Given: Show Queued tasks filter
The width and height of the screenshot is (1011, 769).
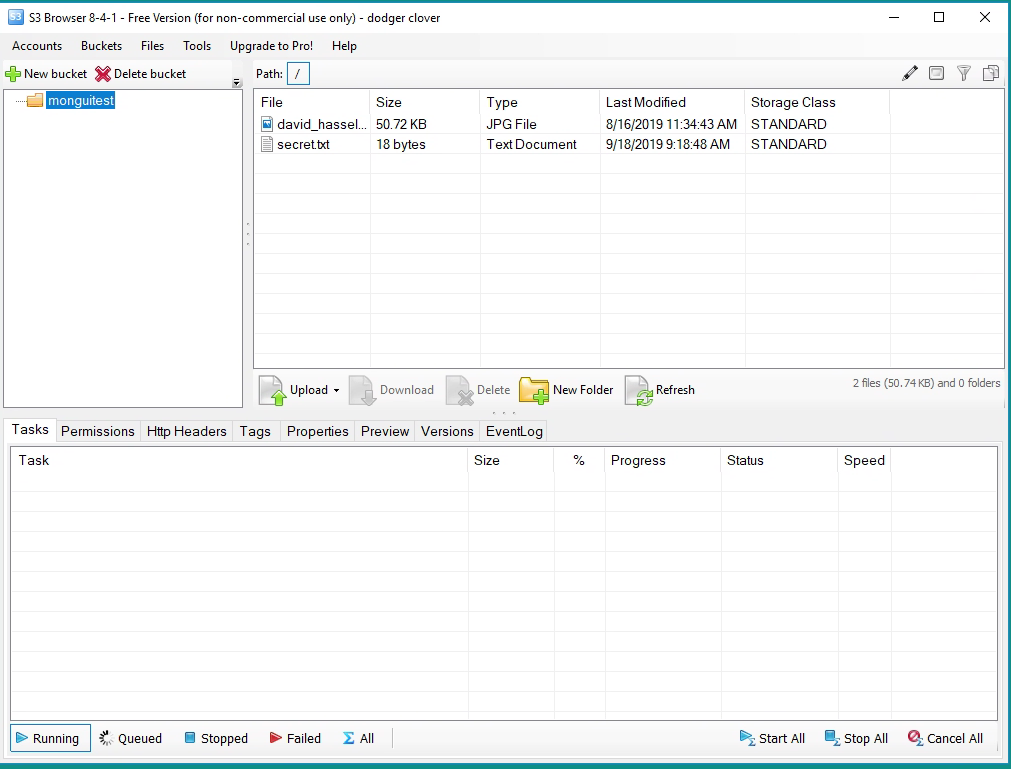Looking at the screenshot, I should coord(131,738).
